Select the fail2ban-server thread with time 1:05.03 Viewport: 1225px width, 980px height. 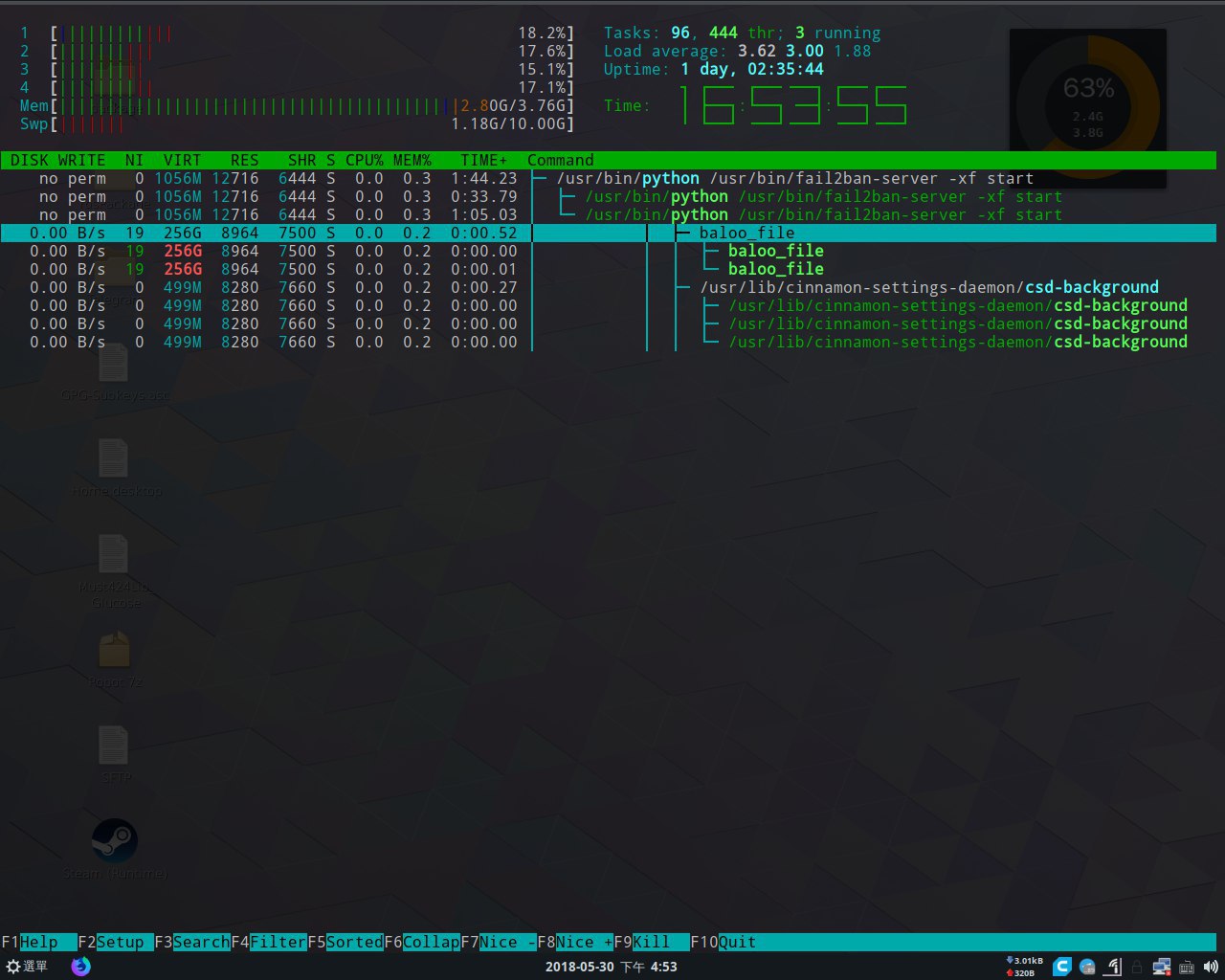[x=609, y=214]
